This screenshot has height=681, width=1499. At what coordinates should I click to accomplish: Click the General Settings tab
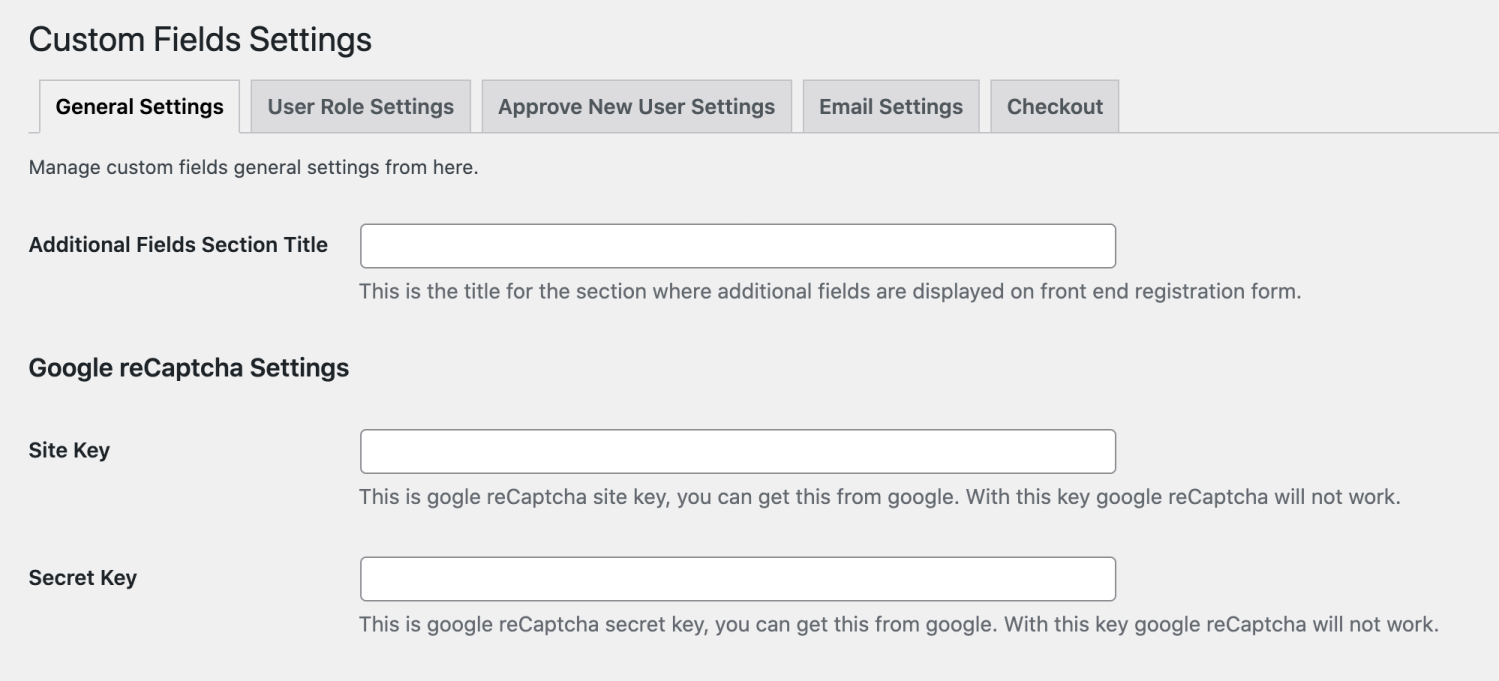[x=139, y=107]
